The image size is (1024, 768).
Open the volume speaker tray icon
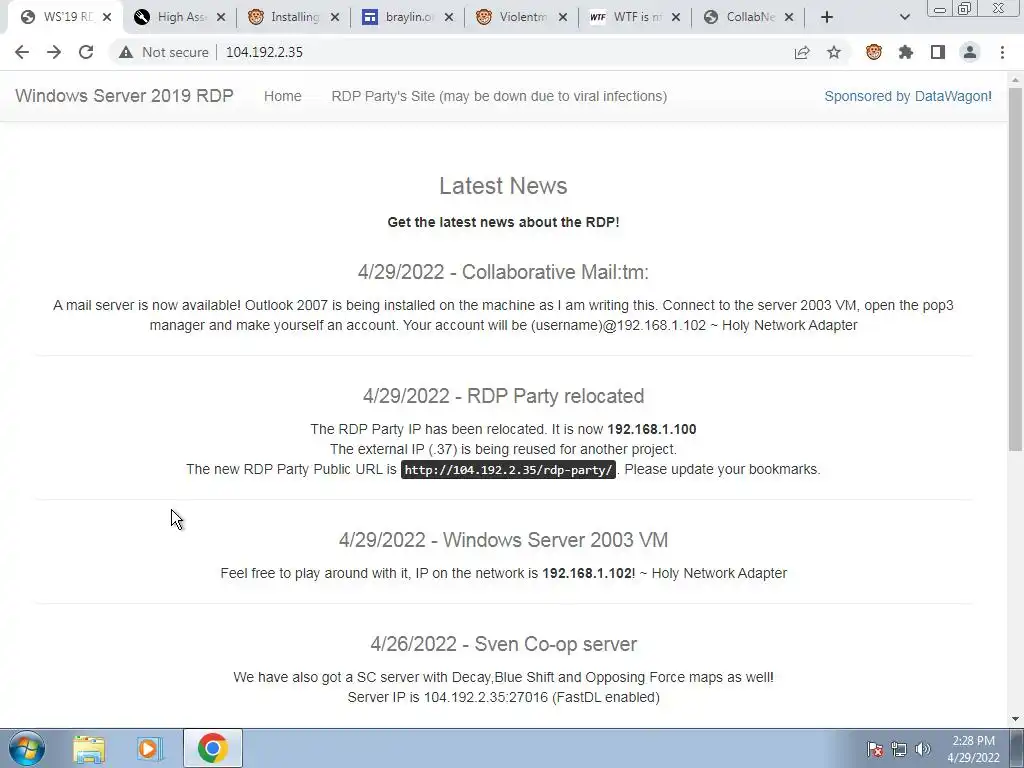pyautogui.click(x=922, y=749)
